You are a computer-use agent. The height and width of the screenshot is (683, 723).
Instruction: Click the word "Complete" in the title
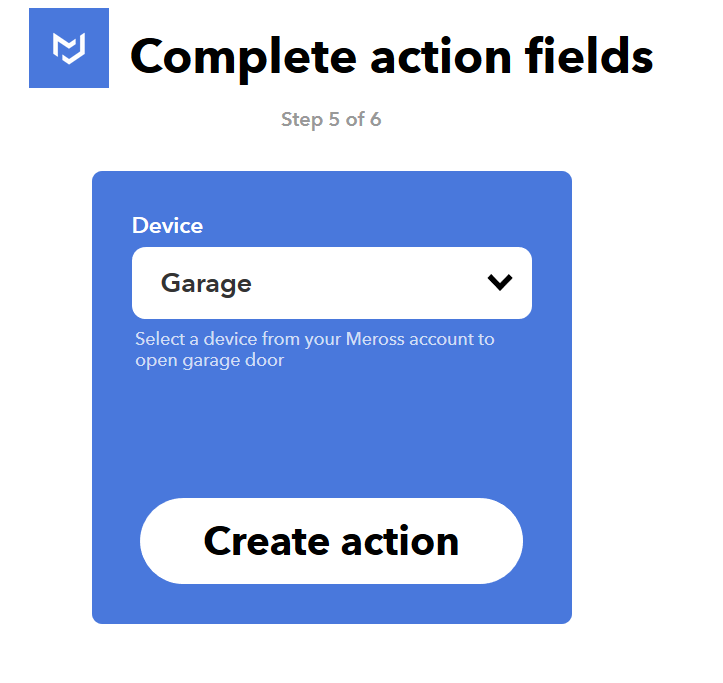pyautogui.click(x=243, y=56)
